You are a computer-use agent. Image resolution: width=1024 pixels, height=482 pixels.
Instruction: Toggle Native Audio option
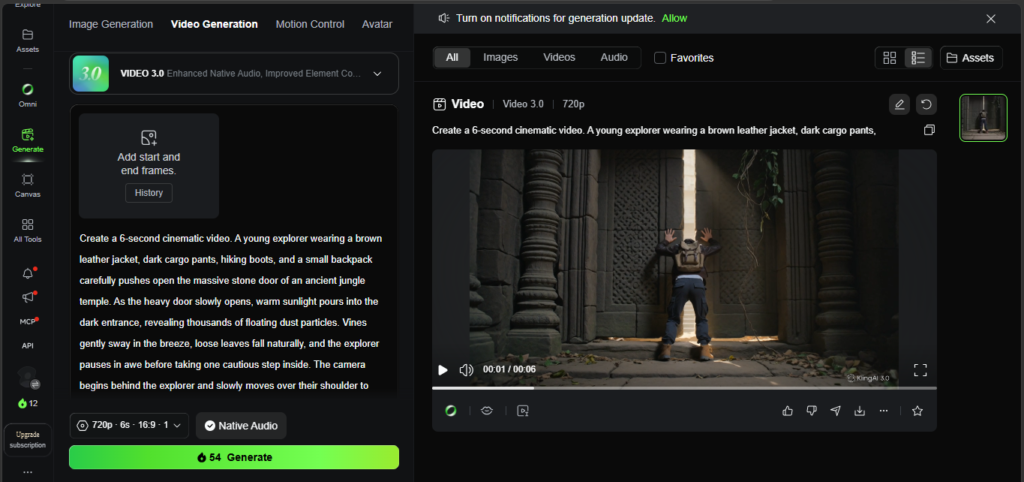241,426
